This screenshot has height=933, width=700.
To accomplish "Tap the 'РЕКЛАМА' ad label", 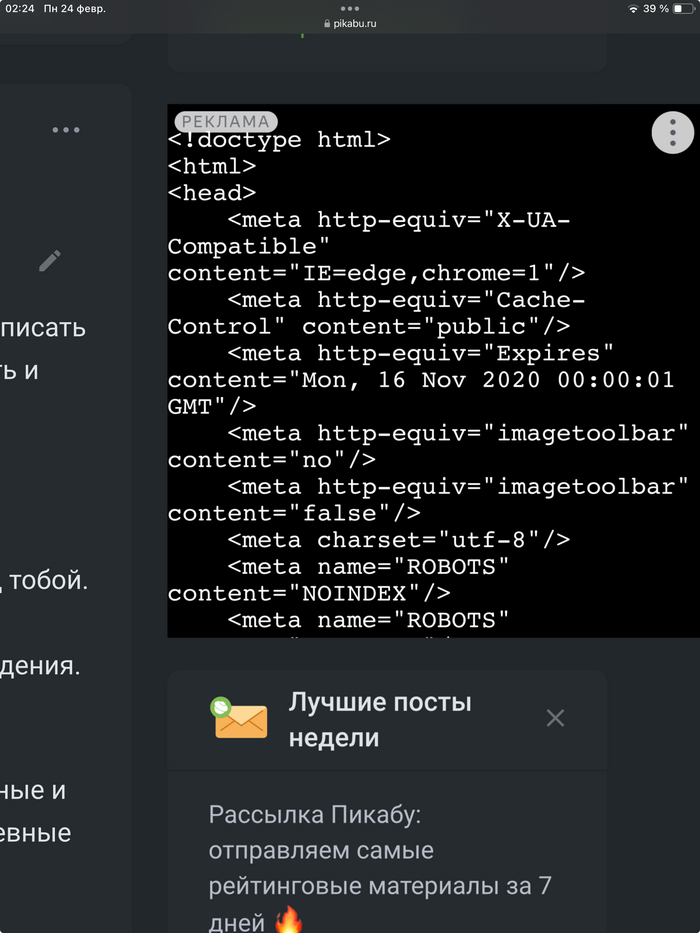I will 225,122.
